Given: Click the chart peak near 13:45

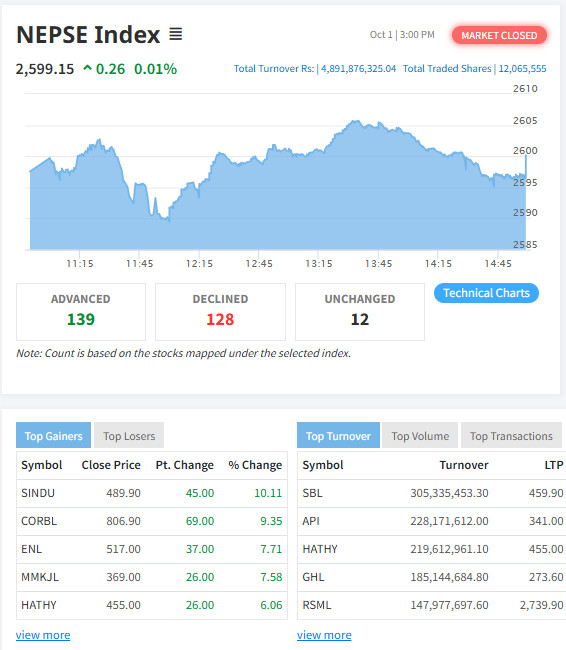Looking at the screenshot, I should tap(355, 121).
